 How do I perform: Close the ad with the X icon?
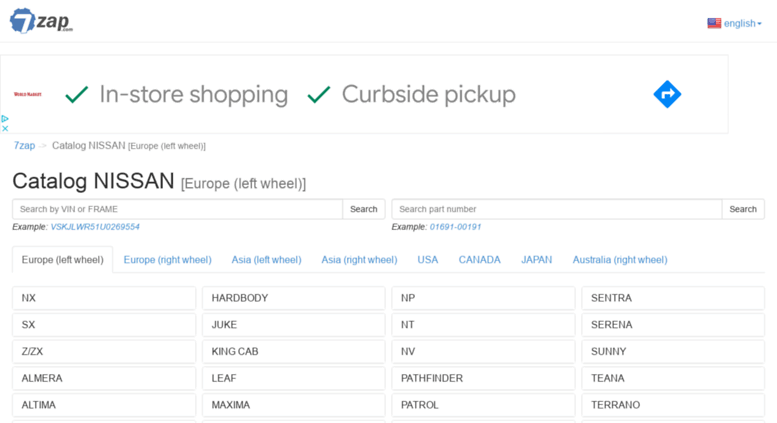[5, 128]
